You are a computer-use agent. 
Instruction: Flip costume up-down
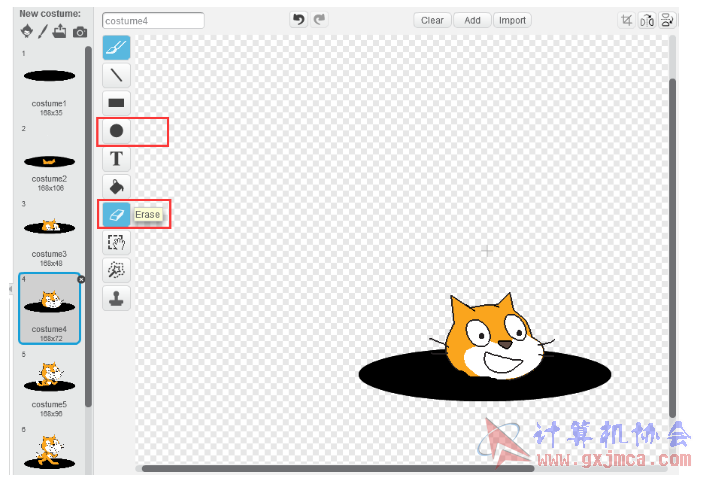pos(667,20)
